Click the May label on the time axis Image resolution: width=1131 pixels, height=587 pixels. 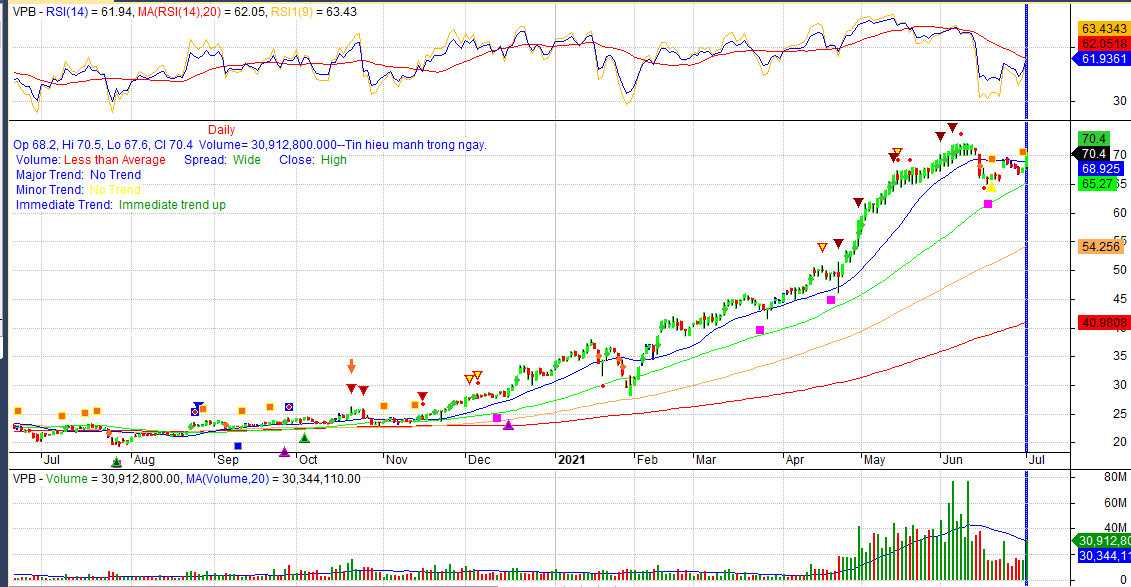(x=875, y=460)
